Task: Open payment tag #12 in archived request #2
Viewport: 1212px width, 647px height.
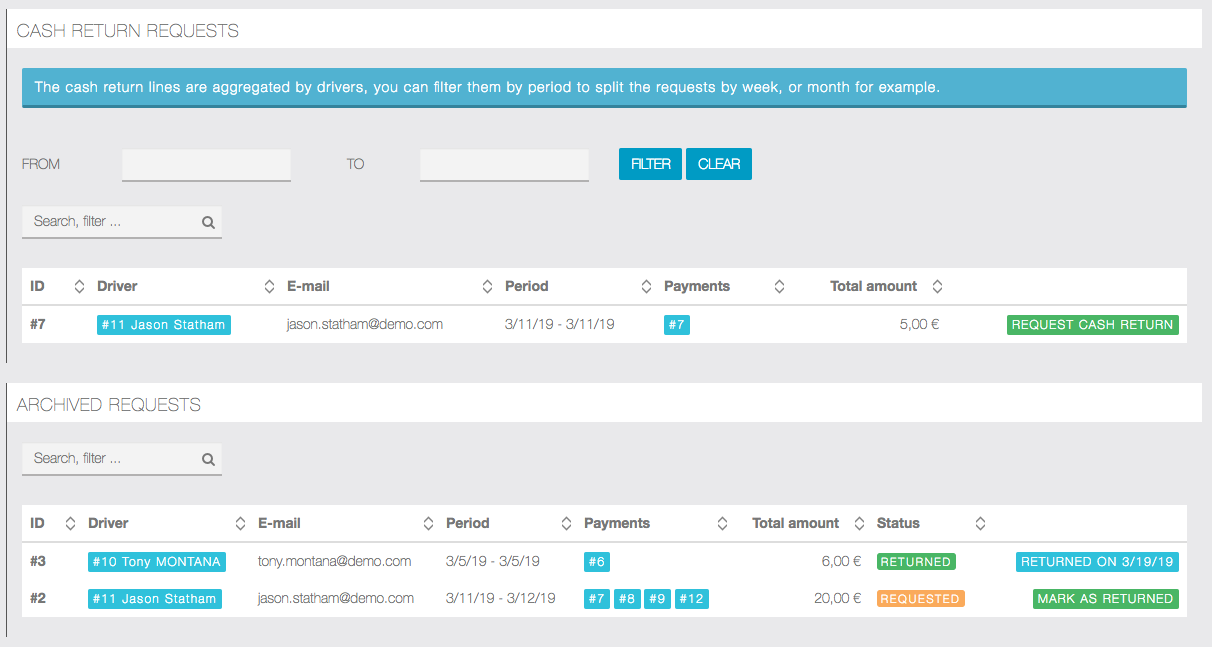Action: (x=691, y=599)
